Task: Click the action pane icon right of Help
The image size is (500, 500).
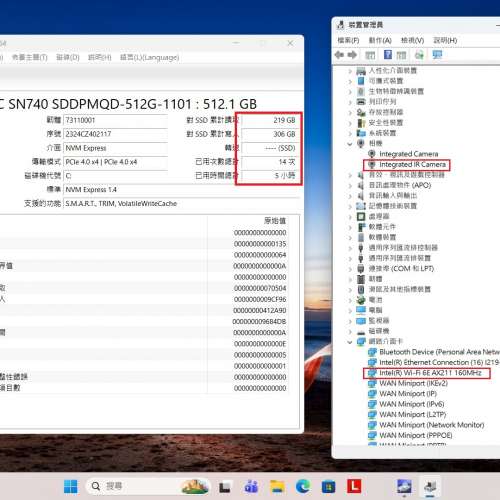Action: [x=401, y=55]
